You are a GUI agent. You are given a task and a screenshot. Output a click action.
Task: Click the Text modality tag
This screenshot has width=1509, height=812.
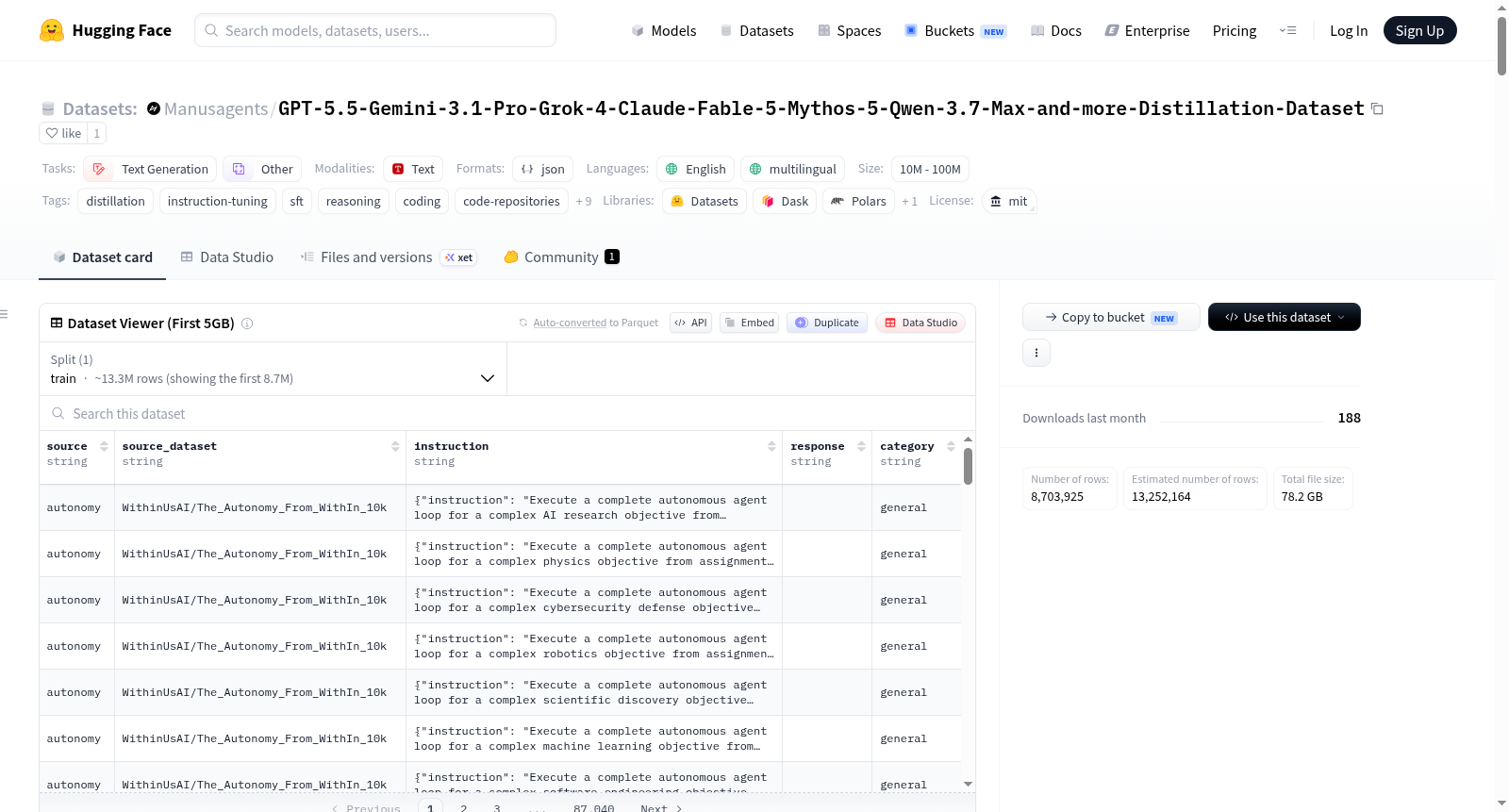point(413,169)
